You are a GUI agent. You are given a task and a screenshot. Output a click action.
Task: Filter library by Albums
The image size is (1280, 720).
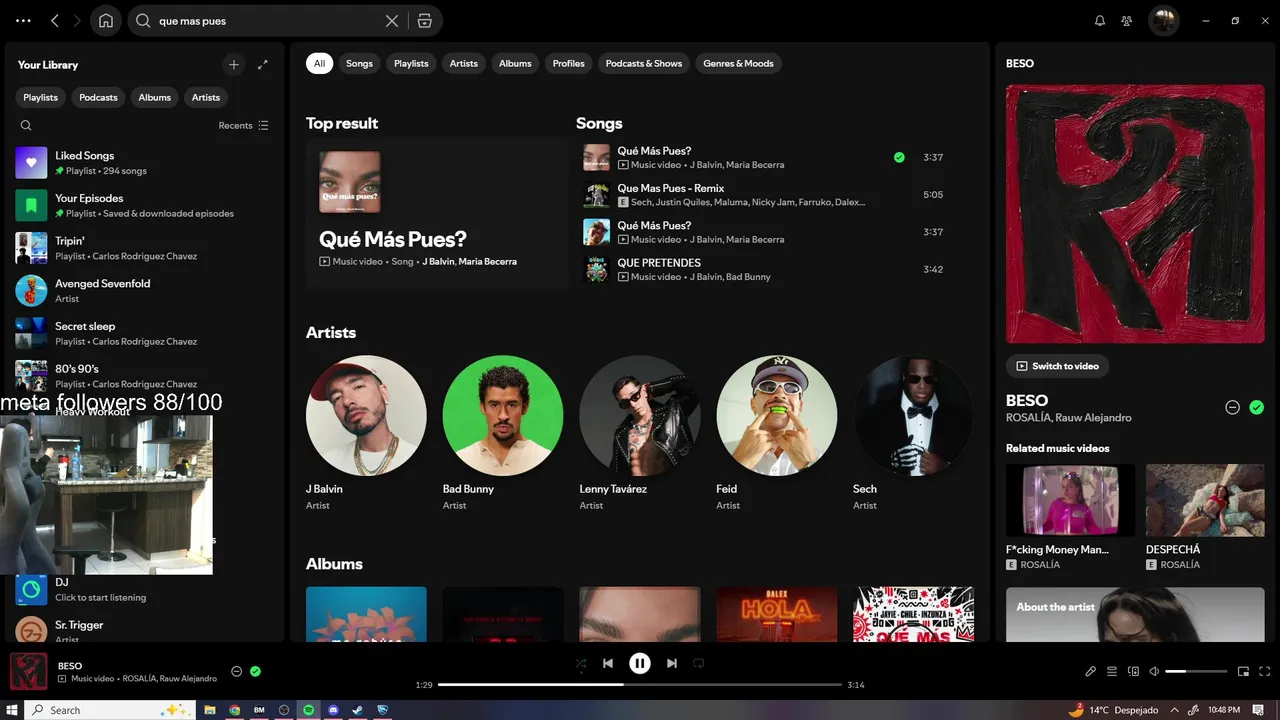click(x=154, y=97)
